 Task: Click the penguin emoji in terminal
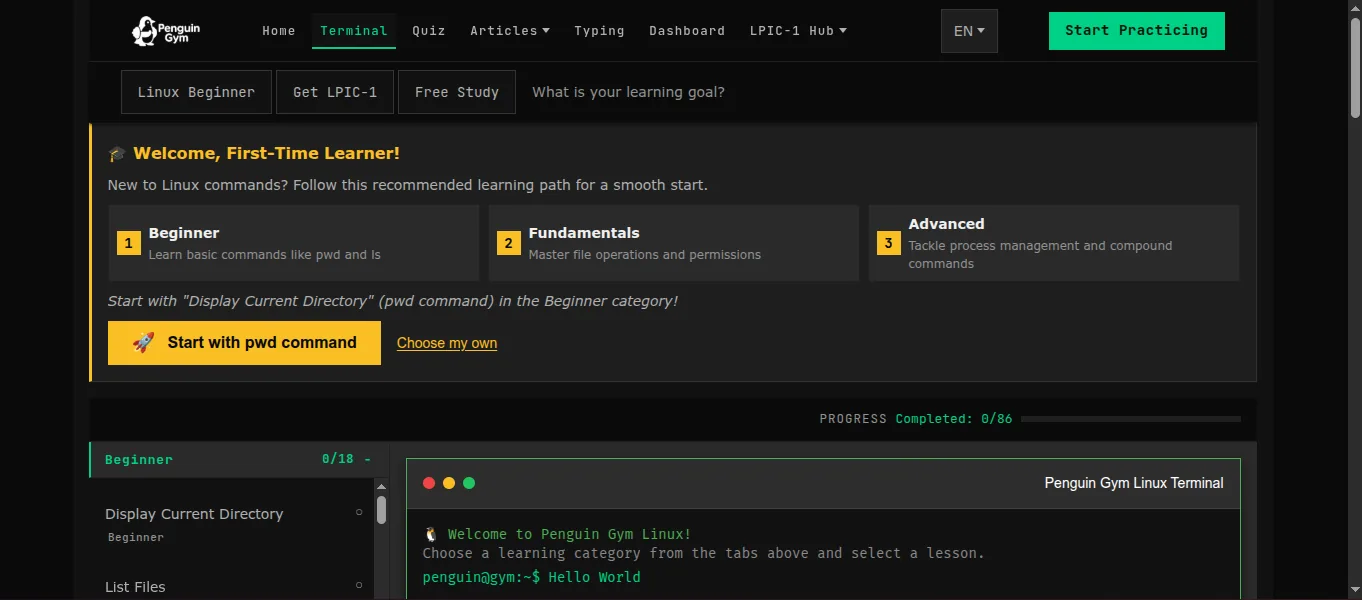431,534
